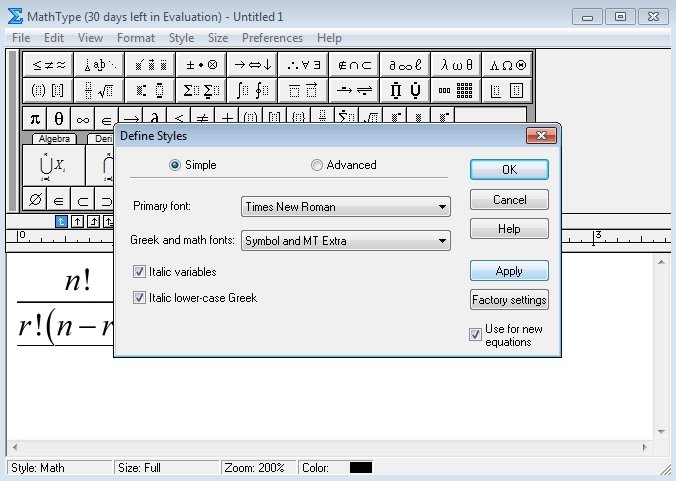This screenshot has width=676, height=481.
Task: Open the embellishments palette
Action: [x=150, y=65]
